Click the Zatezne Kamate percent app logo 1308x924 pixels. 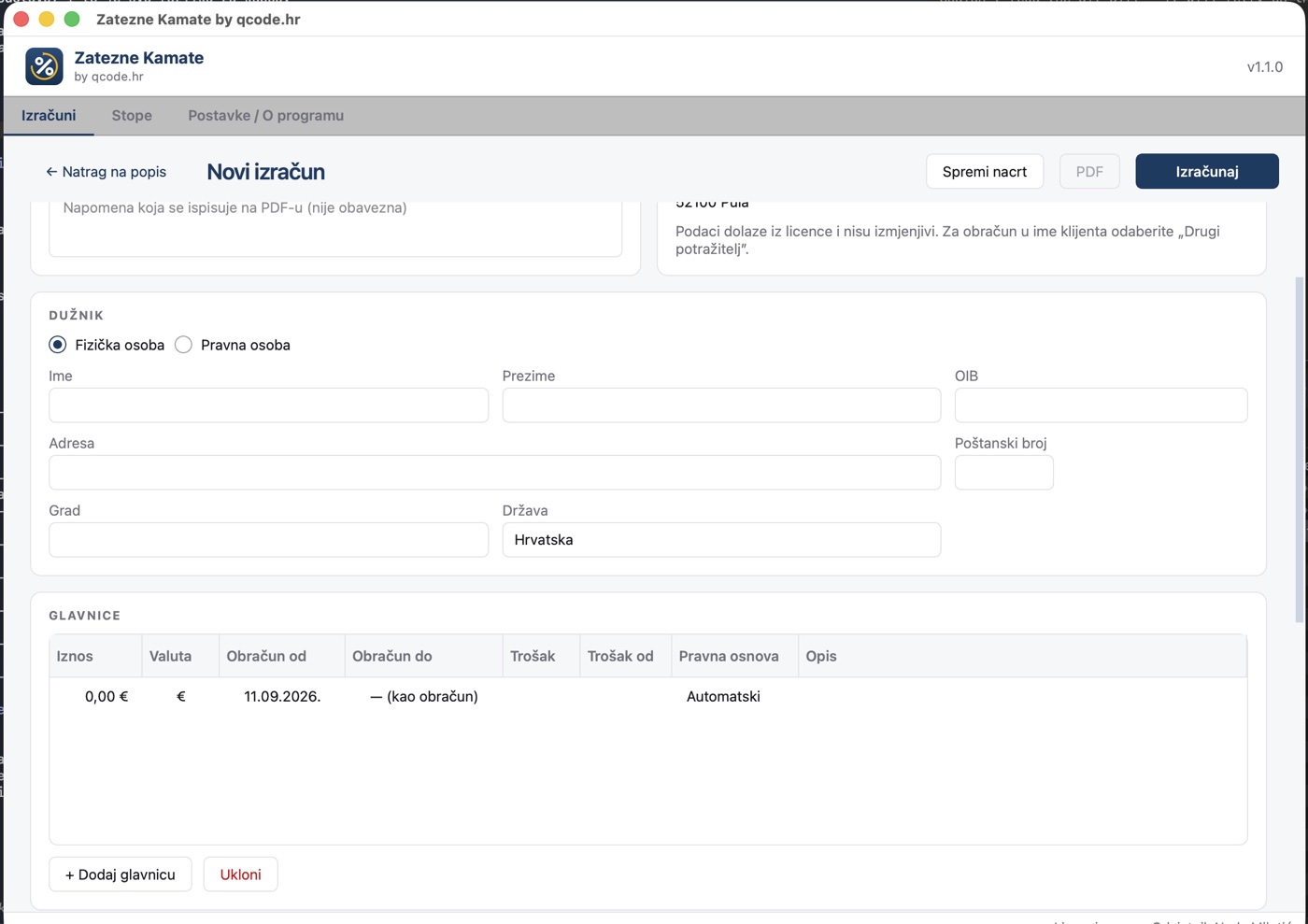44,66
